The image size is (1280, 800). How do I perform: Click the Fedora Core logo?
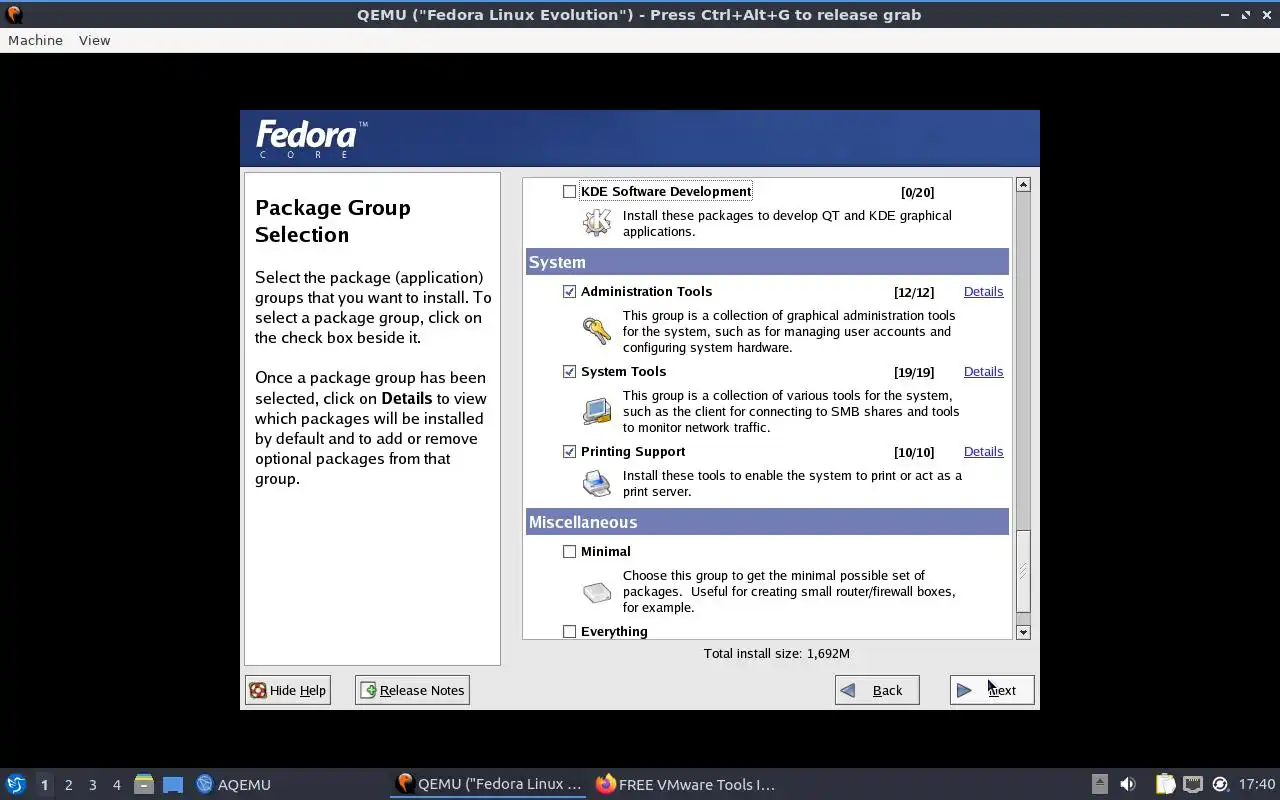311,139
